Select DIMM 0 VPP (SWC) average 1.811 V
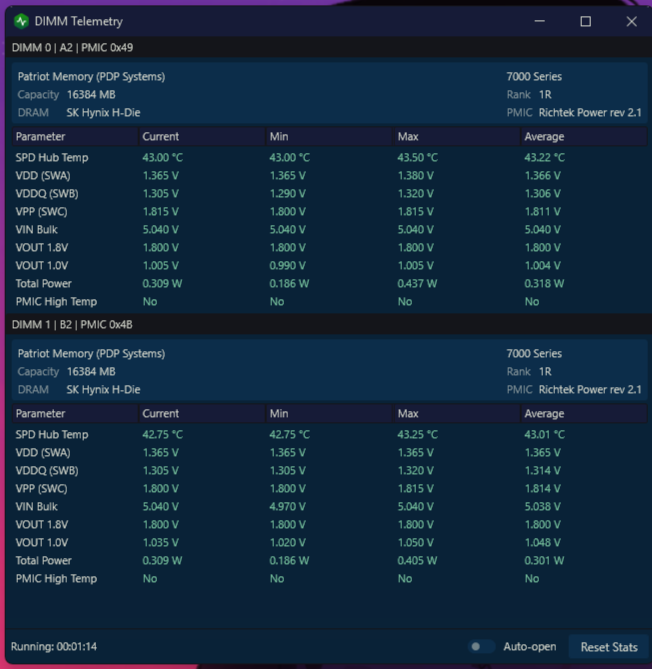Viewport: 652px width, 669px height. [x=542, y=211]
